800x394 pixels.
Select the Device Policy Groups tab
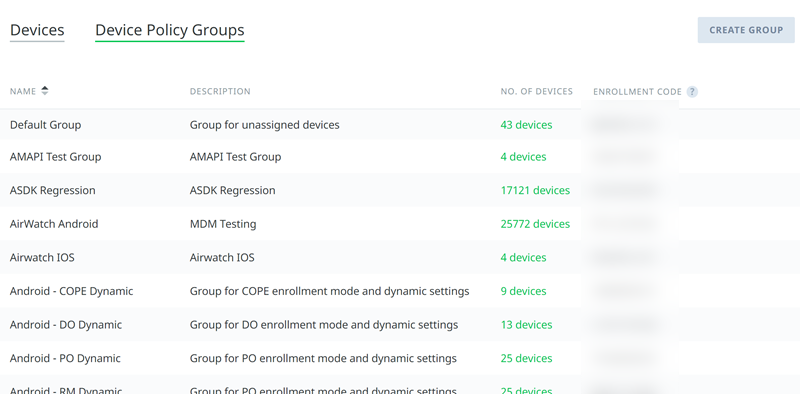pyautogui.click(x=170, y=30)
